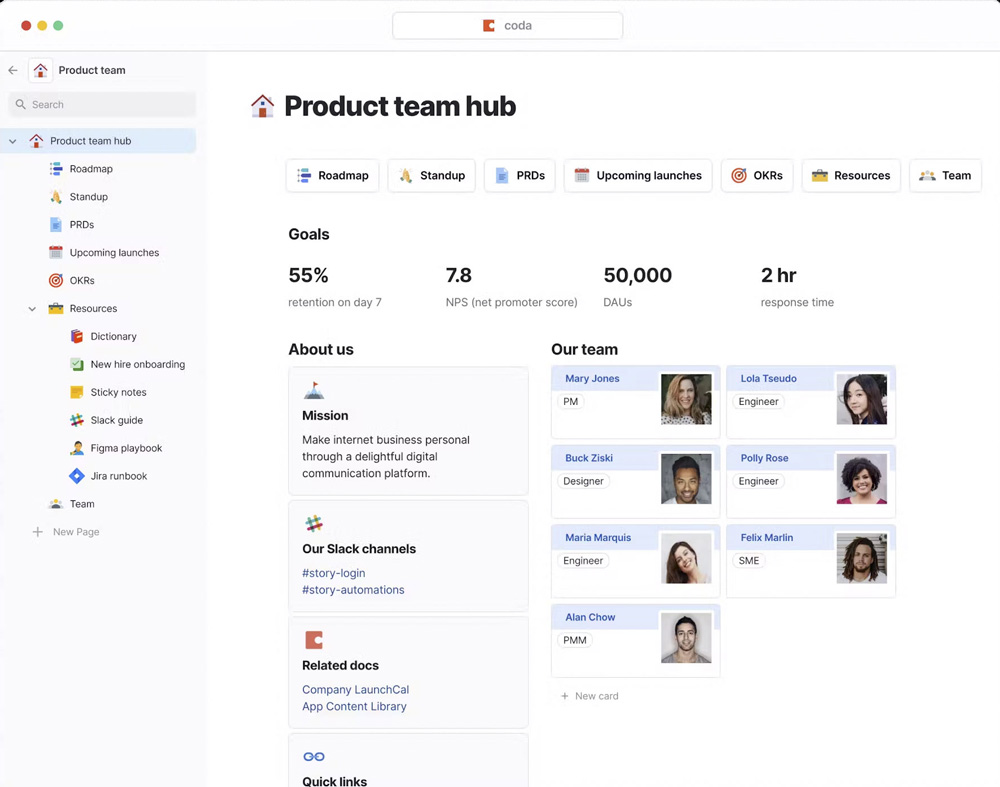Select Standup page in the sidebar
Image resolution: width=1000 pixels, height=787 pixels.
point(88,197)
